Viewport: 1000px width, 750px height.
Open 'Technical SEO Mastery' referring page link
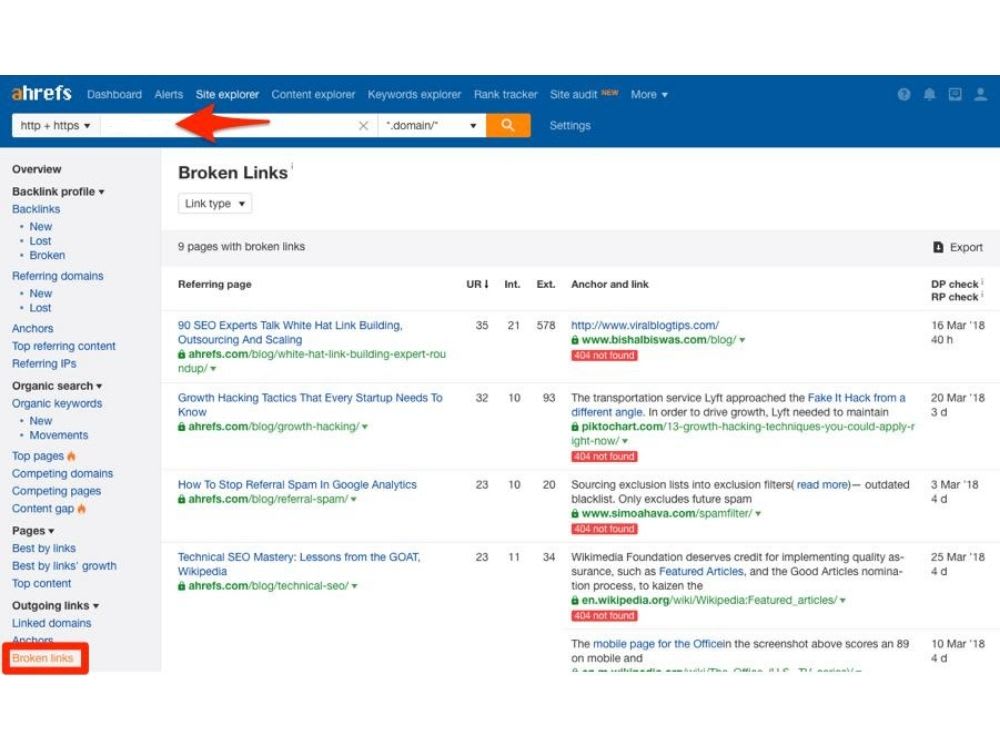point(299,564)
